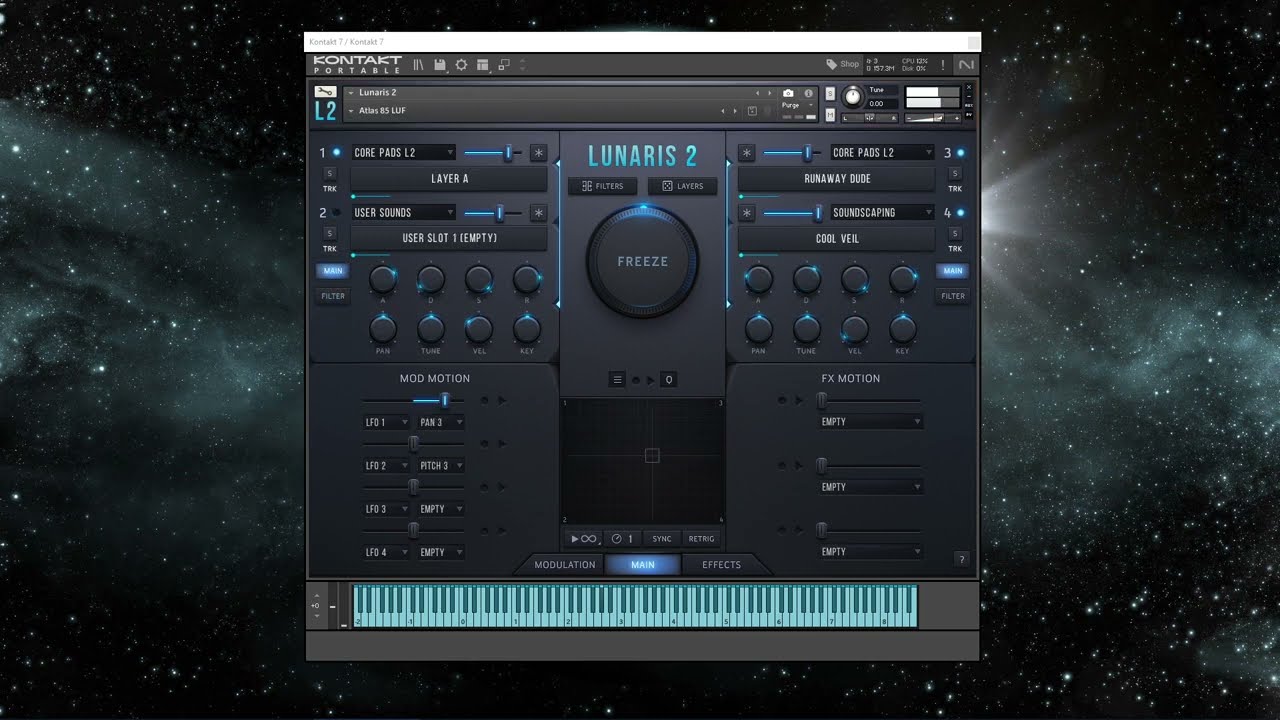Viewport: 1280px width, 720px height.
Task: Click the right TUNE knob
Action: point(807,328)
